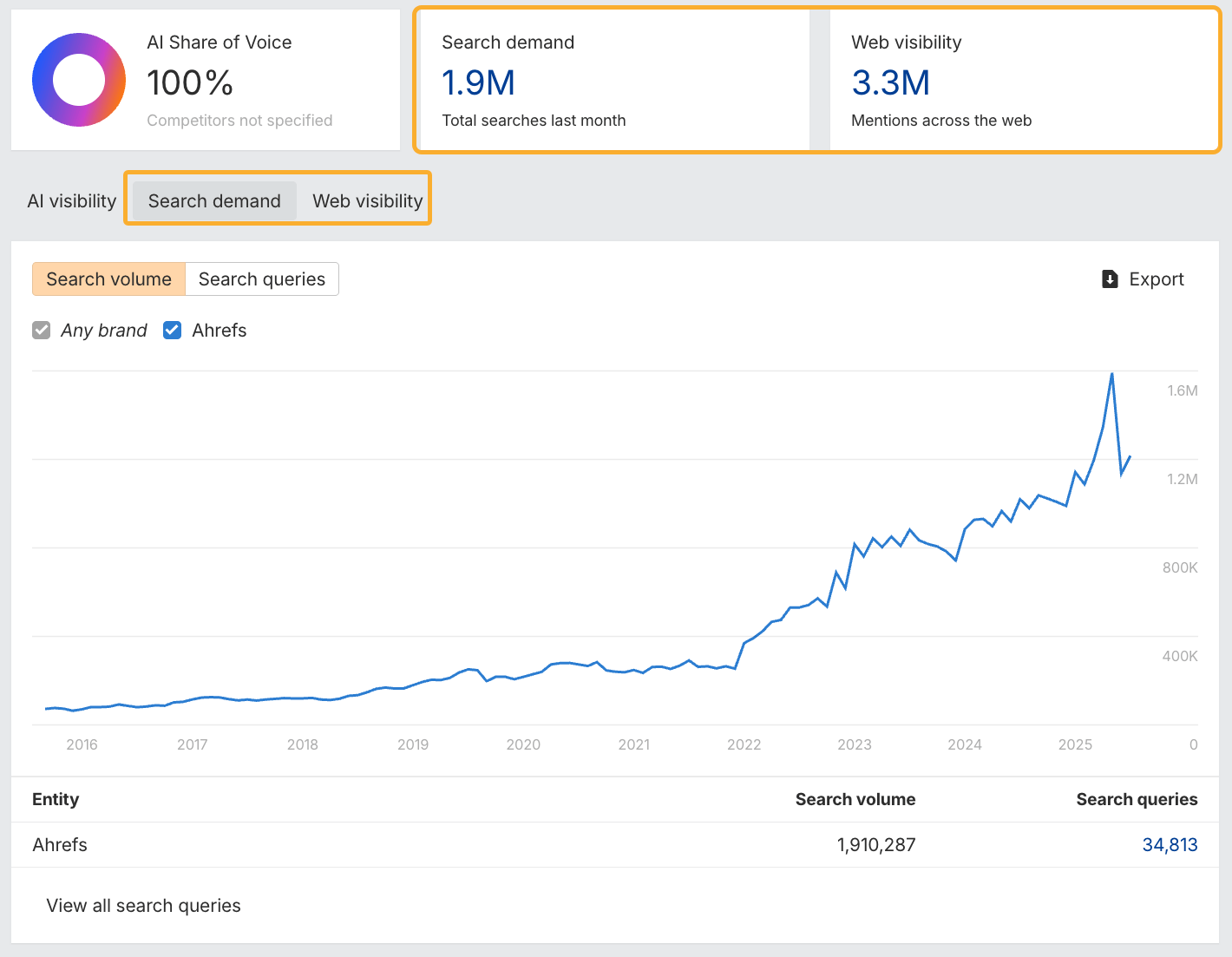Switch to the AI visibility tab
1232x957 pixels.
tap(72, 201)
